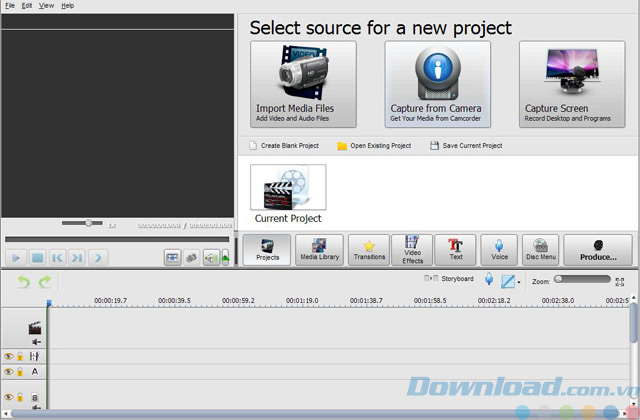The width and height of the screenshot is (640, 420).
Task: Switch to the Projects tab
Action: coord(267,250)
